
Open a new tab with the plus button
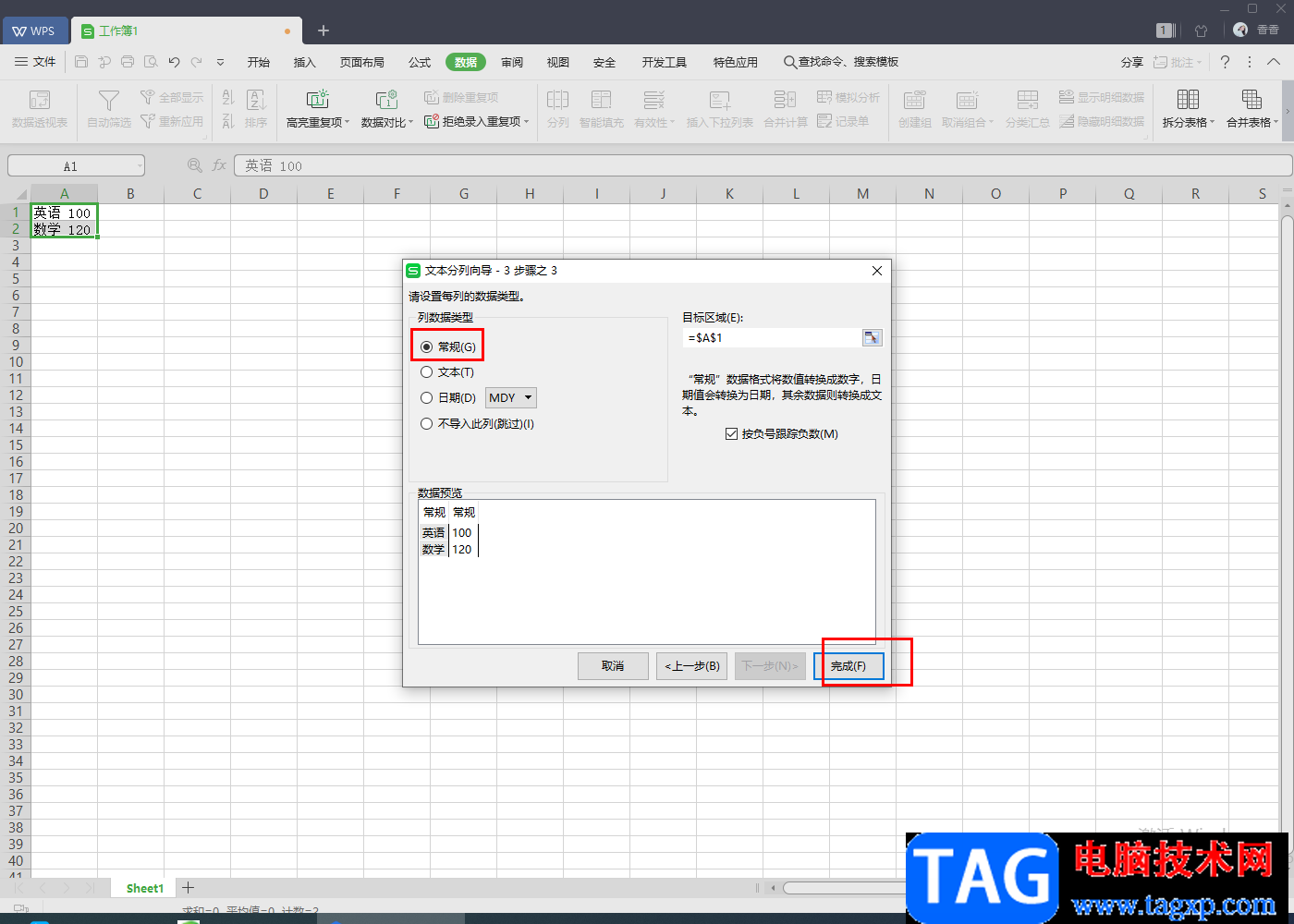[323, 30]
